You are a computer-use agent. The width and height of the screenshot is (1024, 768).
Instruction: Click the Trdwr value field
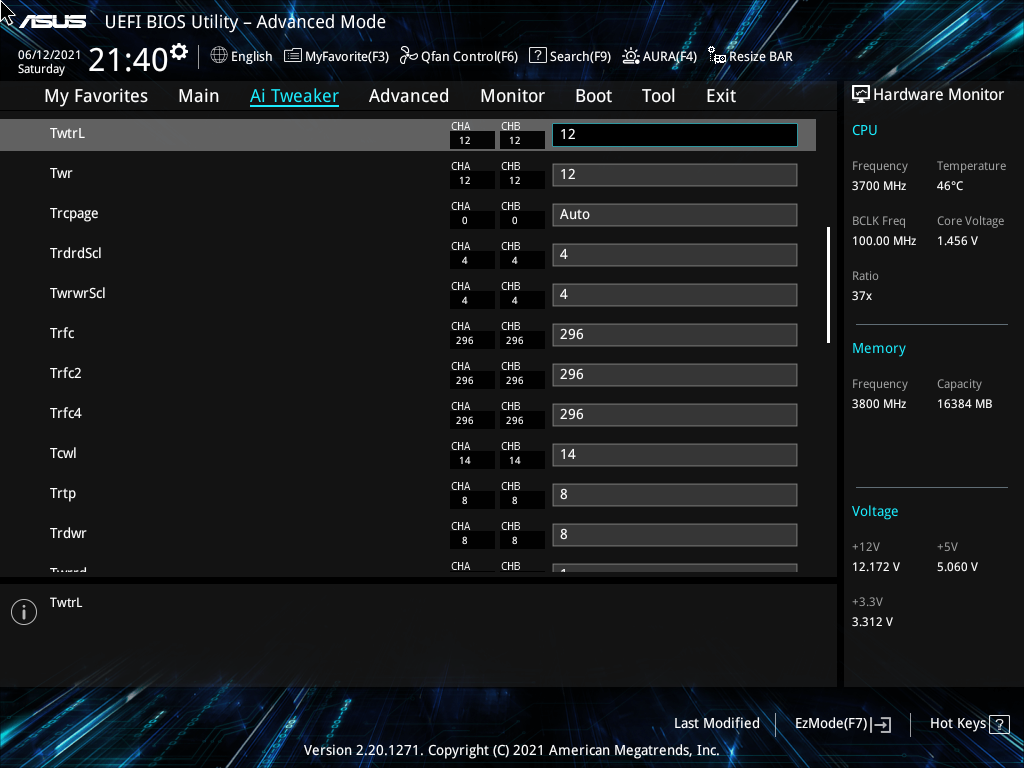click(675, 534)
